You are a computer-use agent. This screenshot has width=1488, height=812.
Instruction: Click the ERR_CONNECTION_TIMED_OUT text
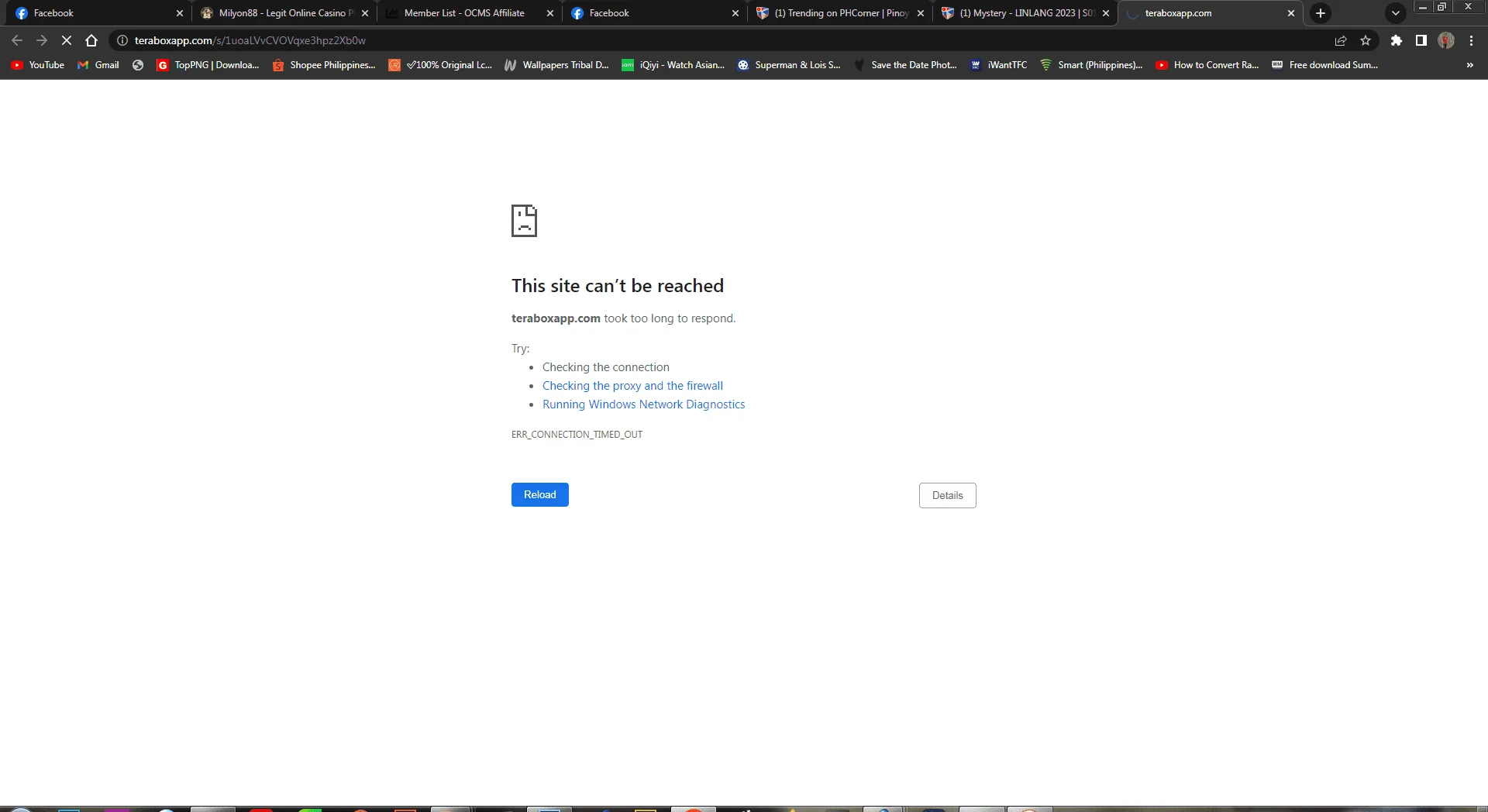[x=577, y=435]
